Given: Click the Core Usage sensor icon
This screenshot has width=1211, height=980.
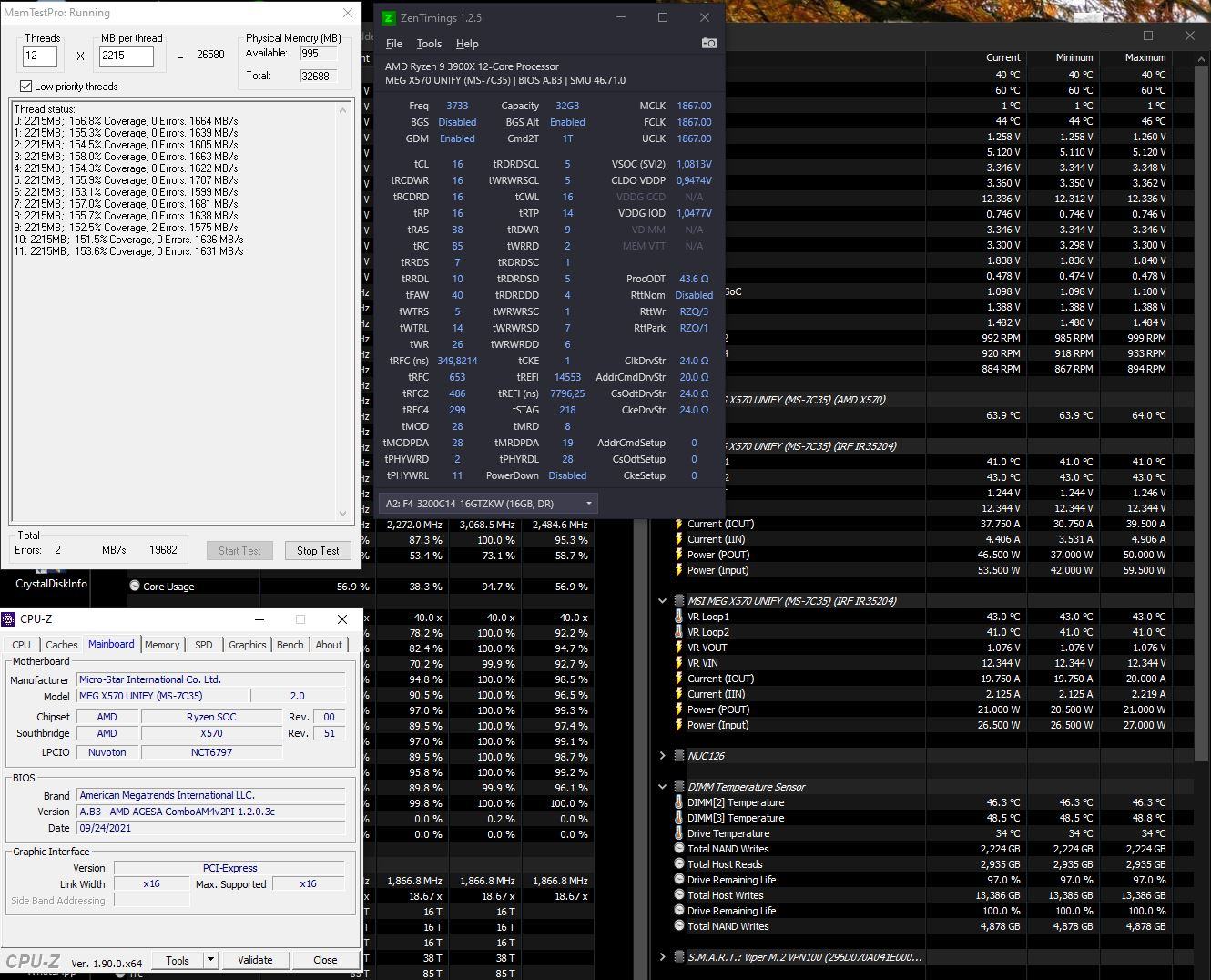Looking at the screenshot, I should 135,587.
